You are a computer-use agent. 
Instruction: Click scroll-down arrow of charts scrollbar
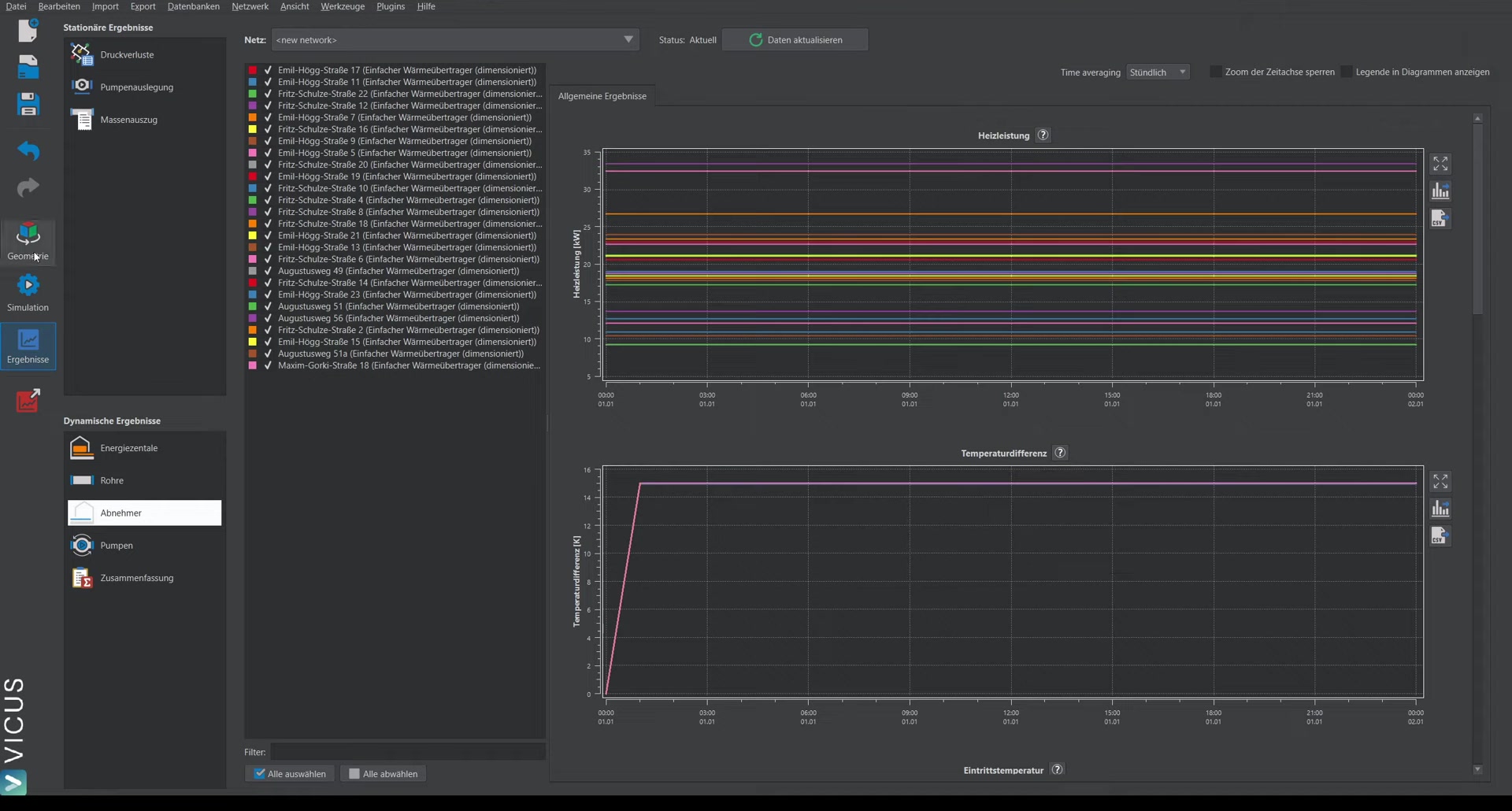(x=1477, y=769)
